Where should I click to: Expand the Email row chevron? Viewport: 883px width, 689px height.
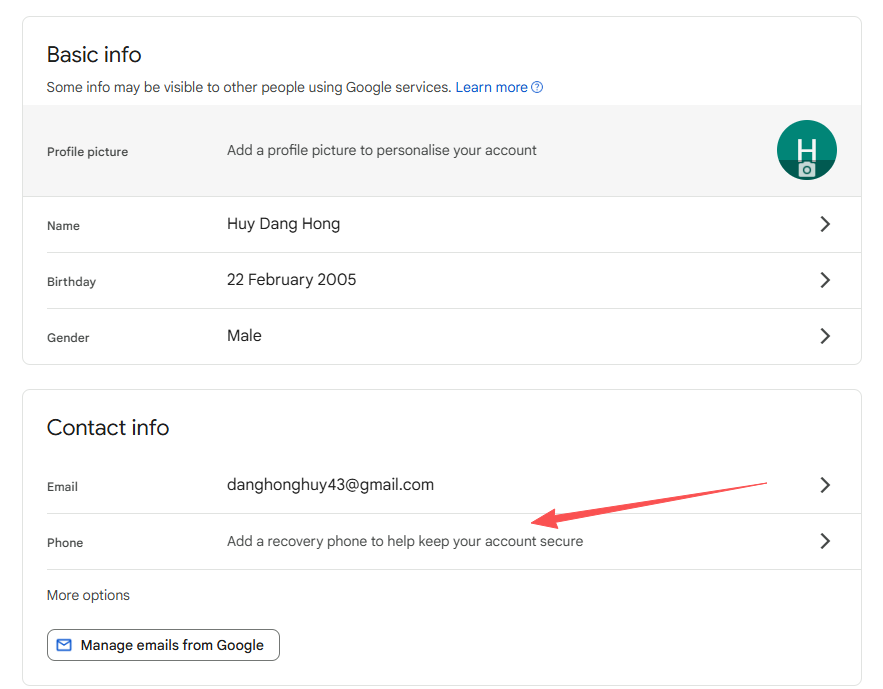pos(825,485)
